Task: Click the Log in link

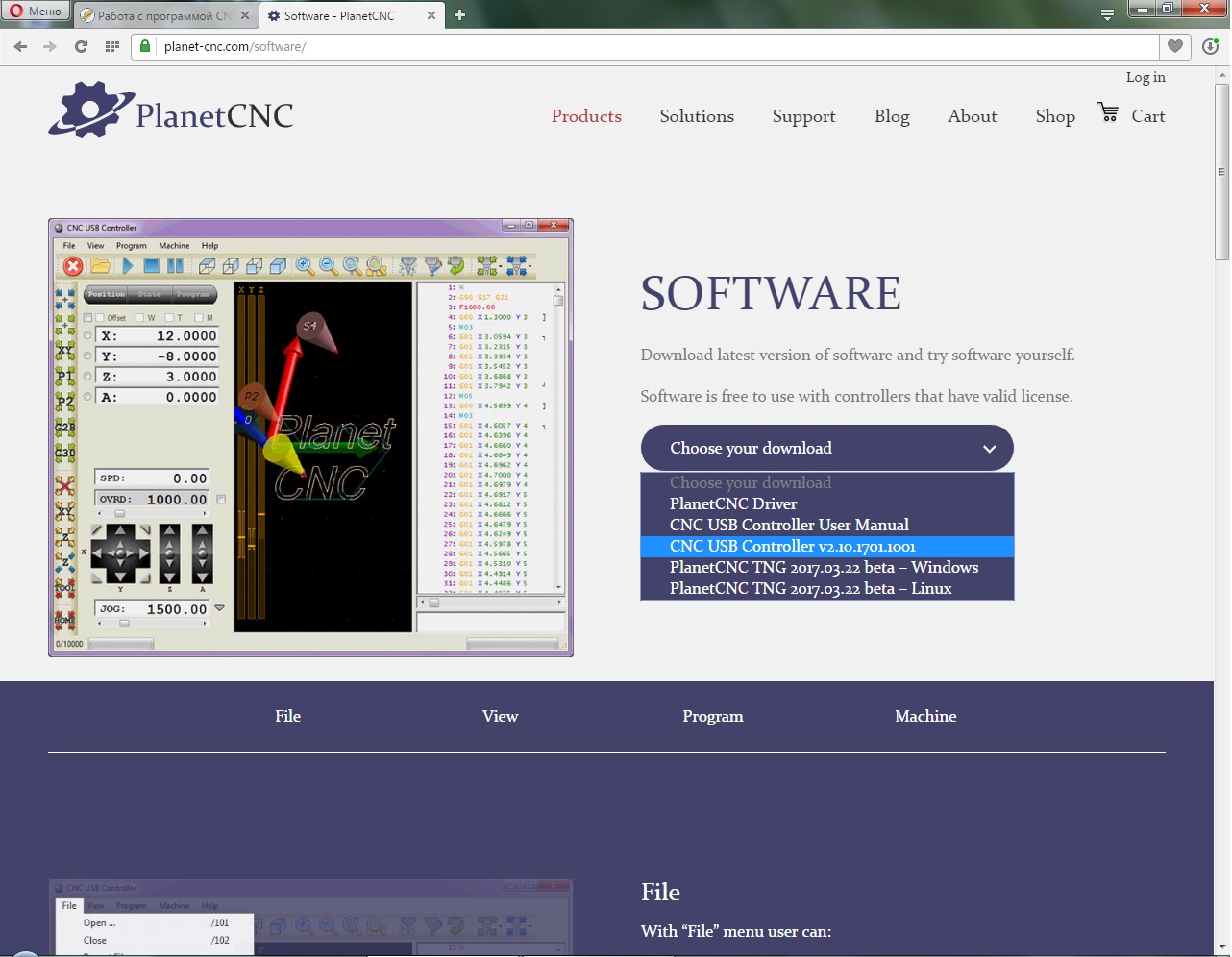Action: coord(1146,77)
